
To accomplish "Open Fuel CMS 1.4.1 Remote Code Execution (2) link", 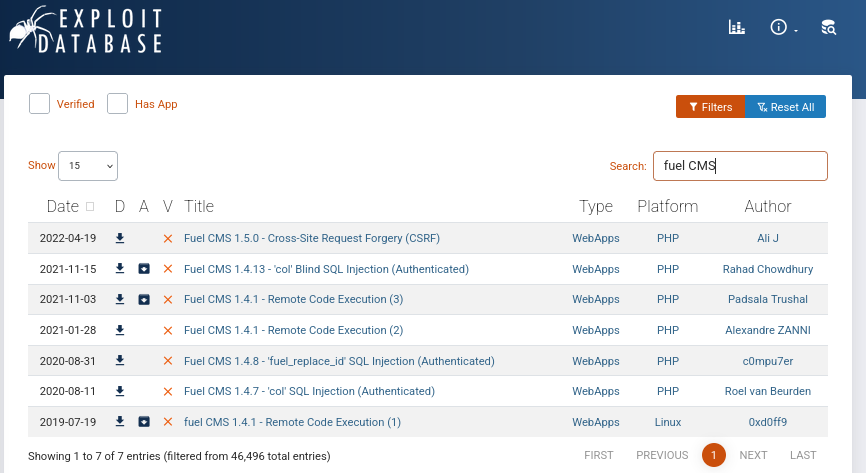I will pos(294,330).
